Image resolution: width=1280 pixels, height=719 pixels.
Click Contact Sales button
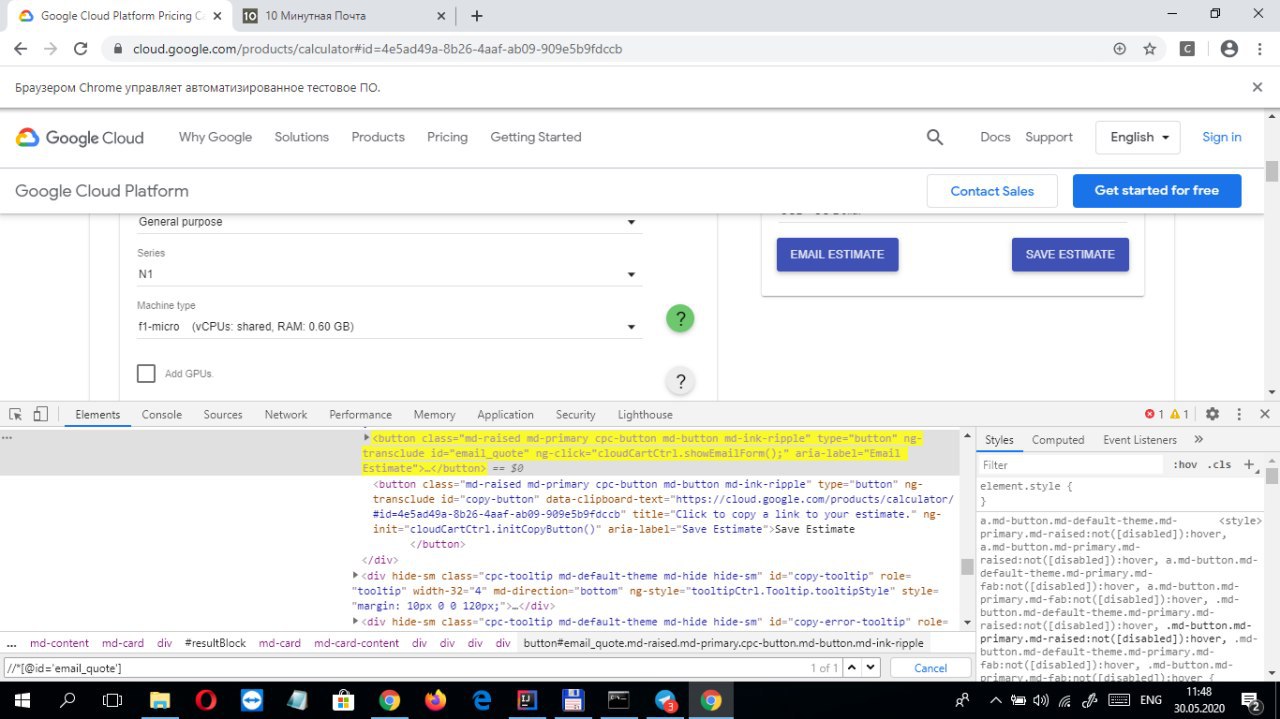point(992,191)
